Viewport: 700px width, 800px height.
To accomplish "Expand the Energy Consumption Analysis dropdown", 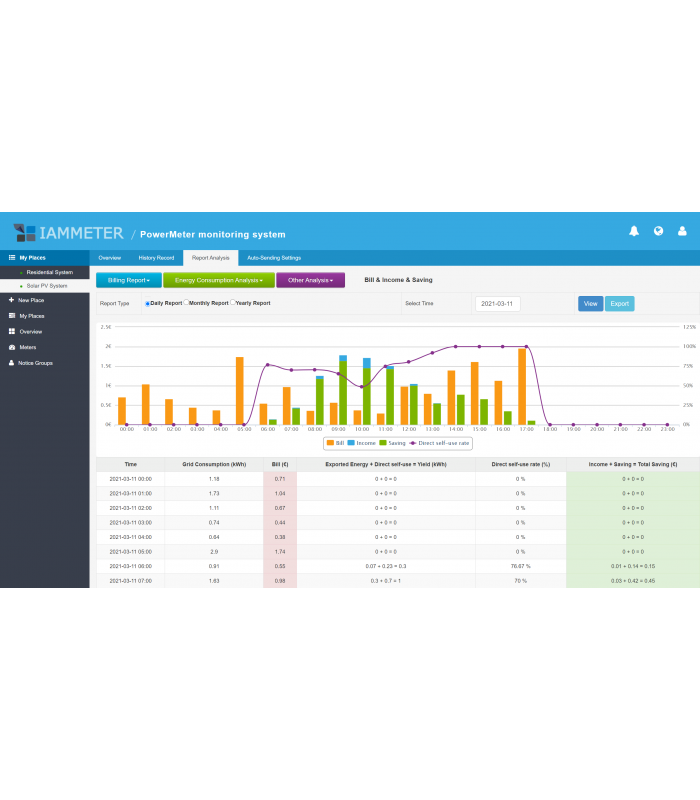I will [218, 281].
